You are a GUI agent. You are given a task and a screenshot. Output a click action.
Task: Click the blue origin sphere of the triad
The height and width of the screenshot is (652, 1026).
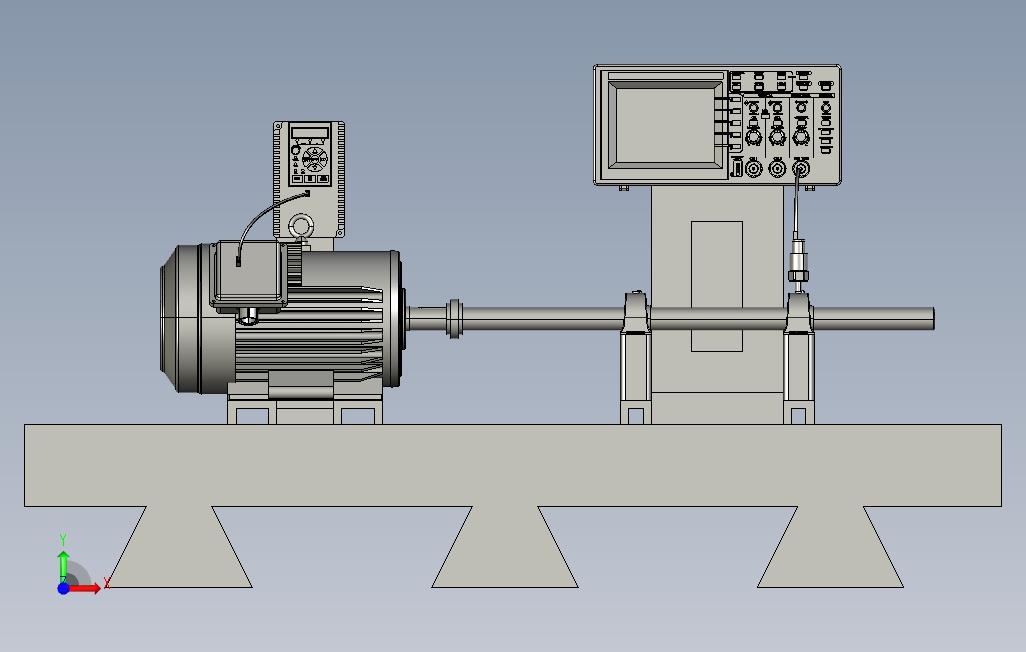point(63,588)
